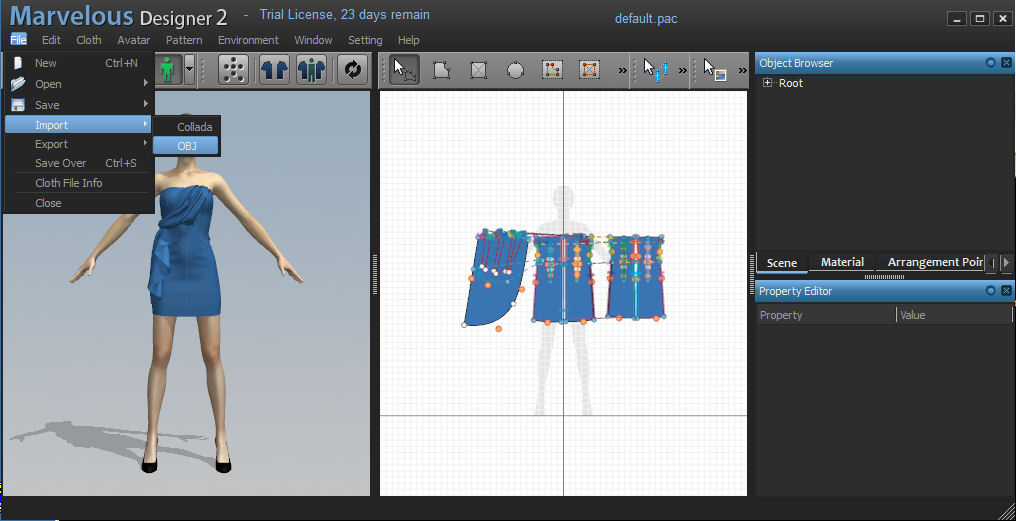1016x521 pixels.
Task: Open the Edit menu
Action: coord(51,40)
